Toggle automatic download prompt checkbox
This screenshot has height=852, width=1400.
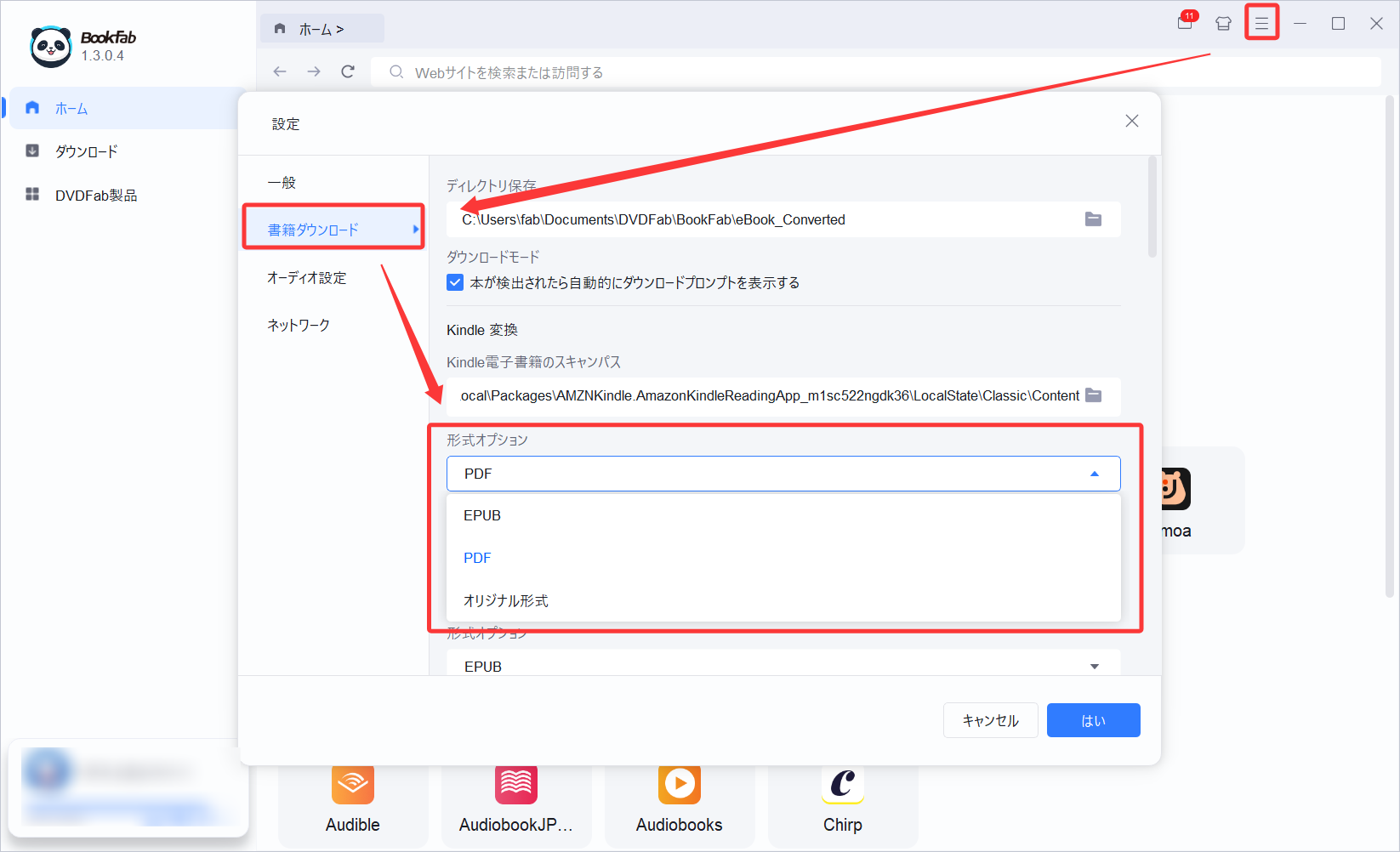(455, 282)
